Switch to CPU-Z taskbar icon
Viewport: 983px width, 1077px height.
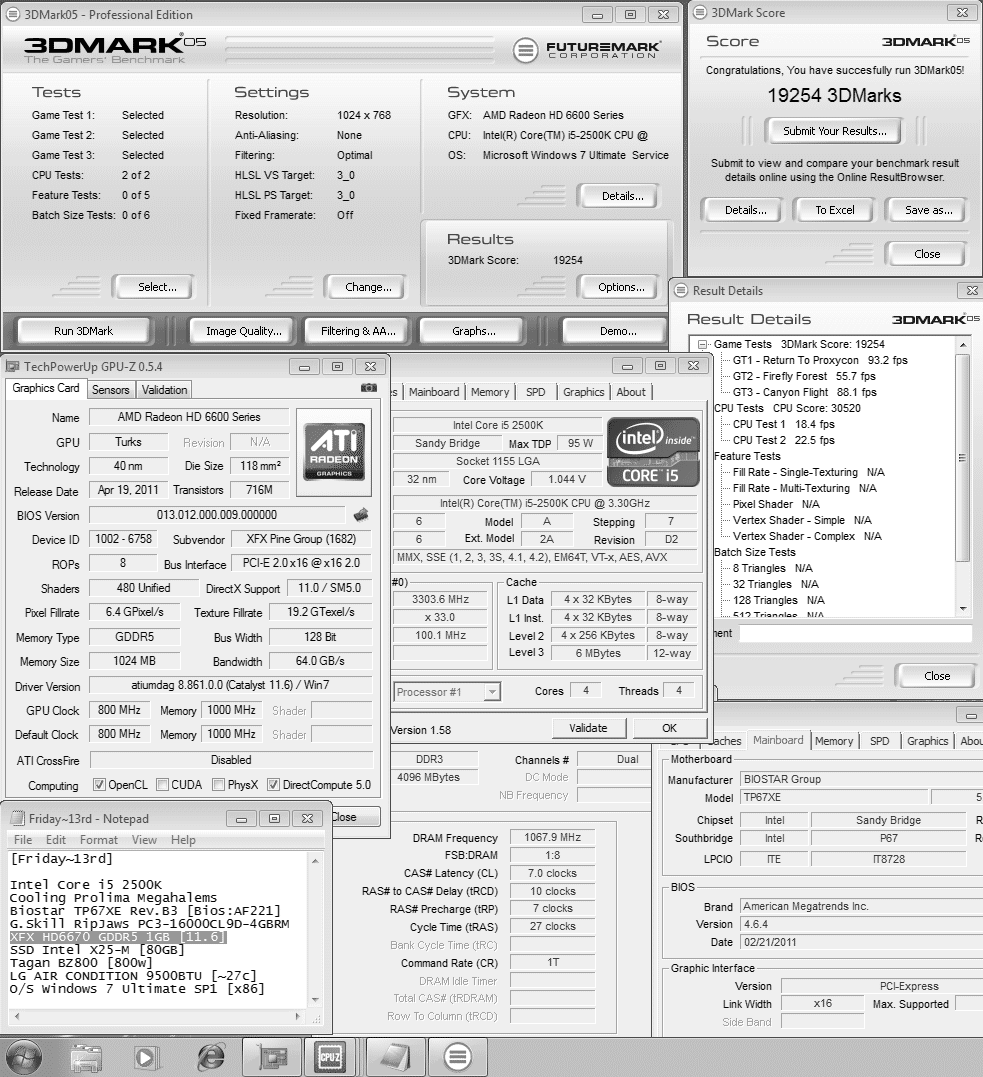pos(330,1056)
